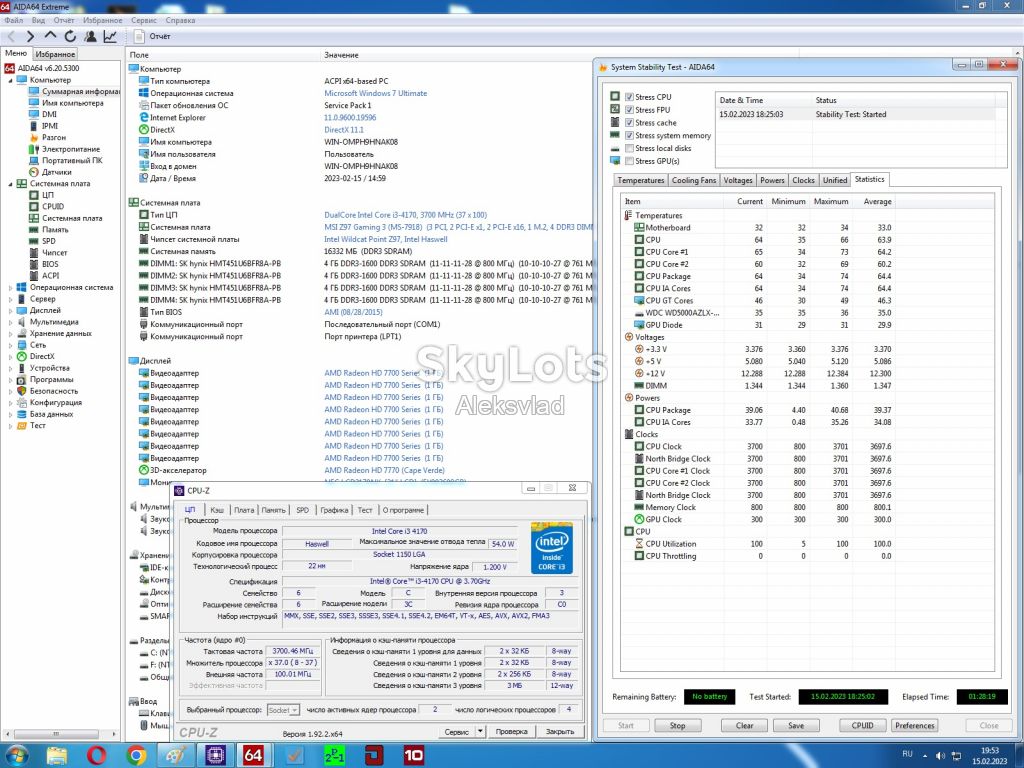Click Save button in stability test
The height and width of the screenshot is (768, 1024).
(x=796, y=726)
